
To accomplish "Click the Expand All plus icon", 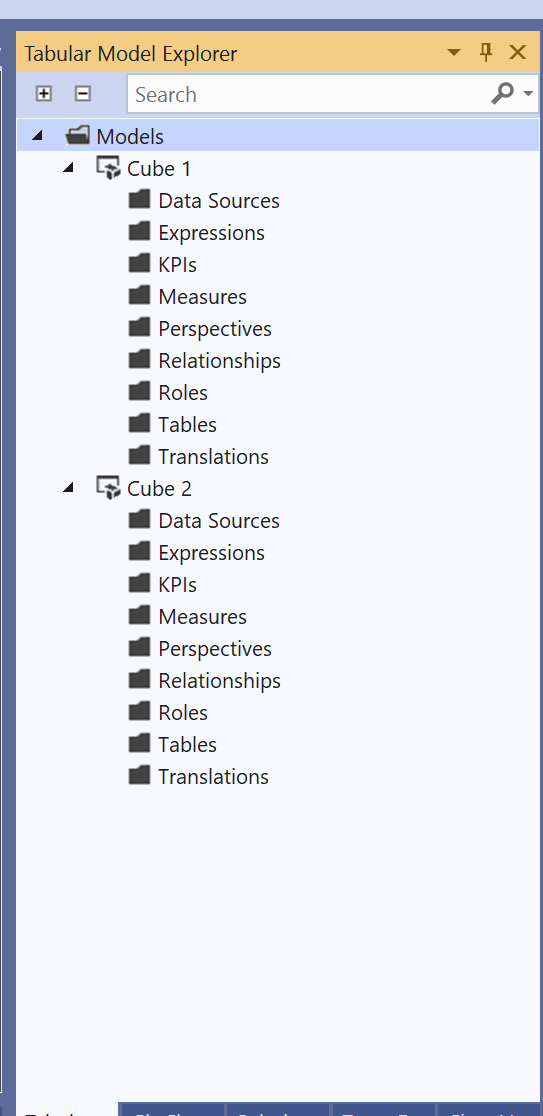I will pyautogui.click(x=43, y=93).
